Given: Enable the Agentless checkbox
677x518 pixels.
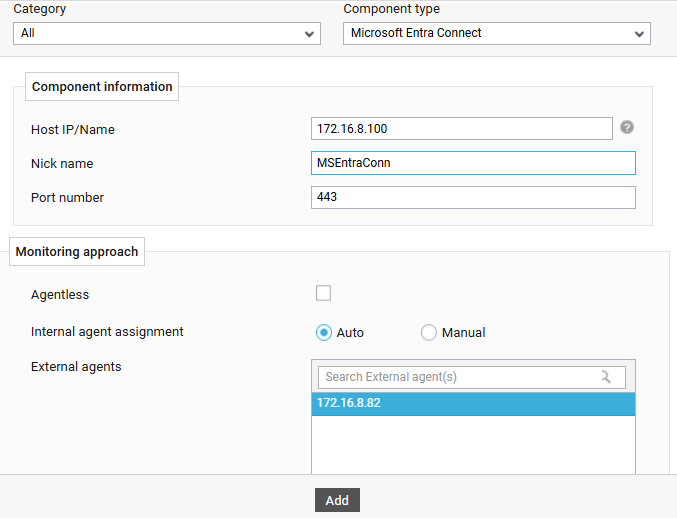Looking at the screenshot, I should coord(323,293).
